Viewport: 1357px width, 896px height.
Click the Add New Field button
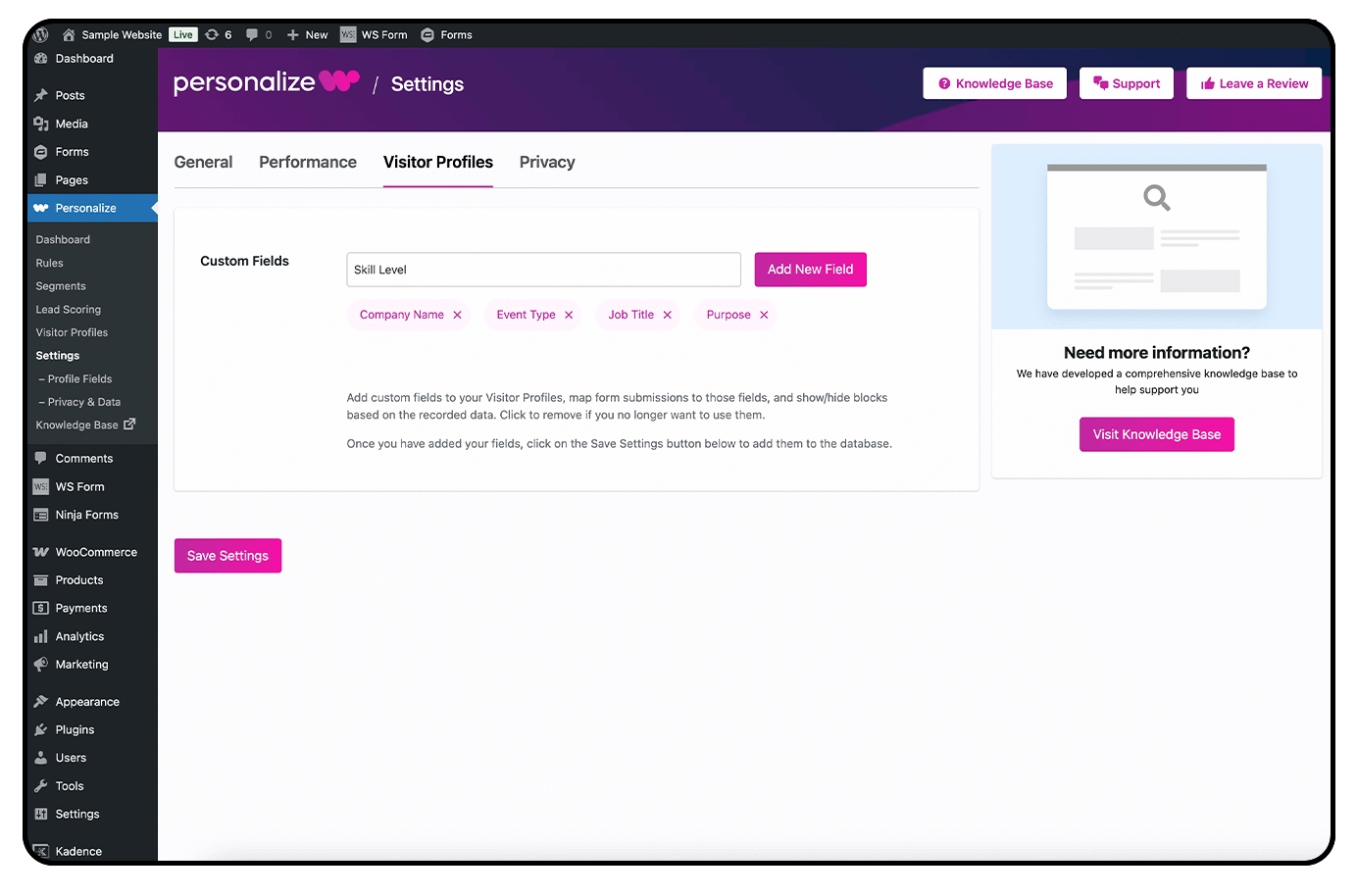tap(810, 269)
